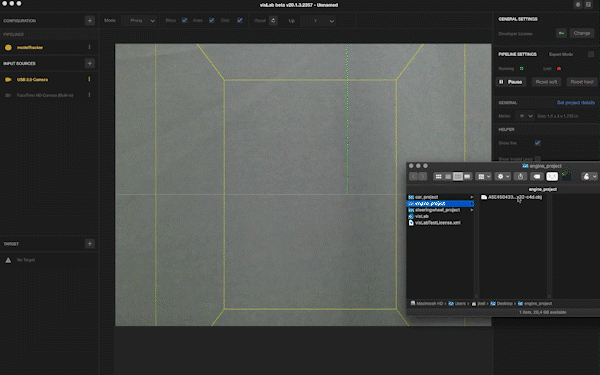Click the Finder share icon

click(x=520, y=176)
